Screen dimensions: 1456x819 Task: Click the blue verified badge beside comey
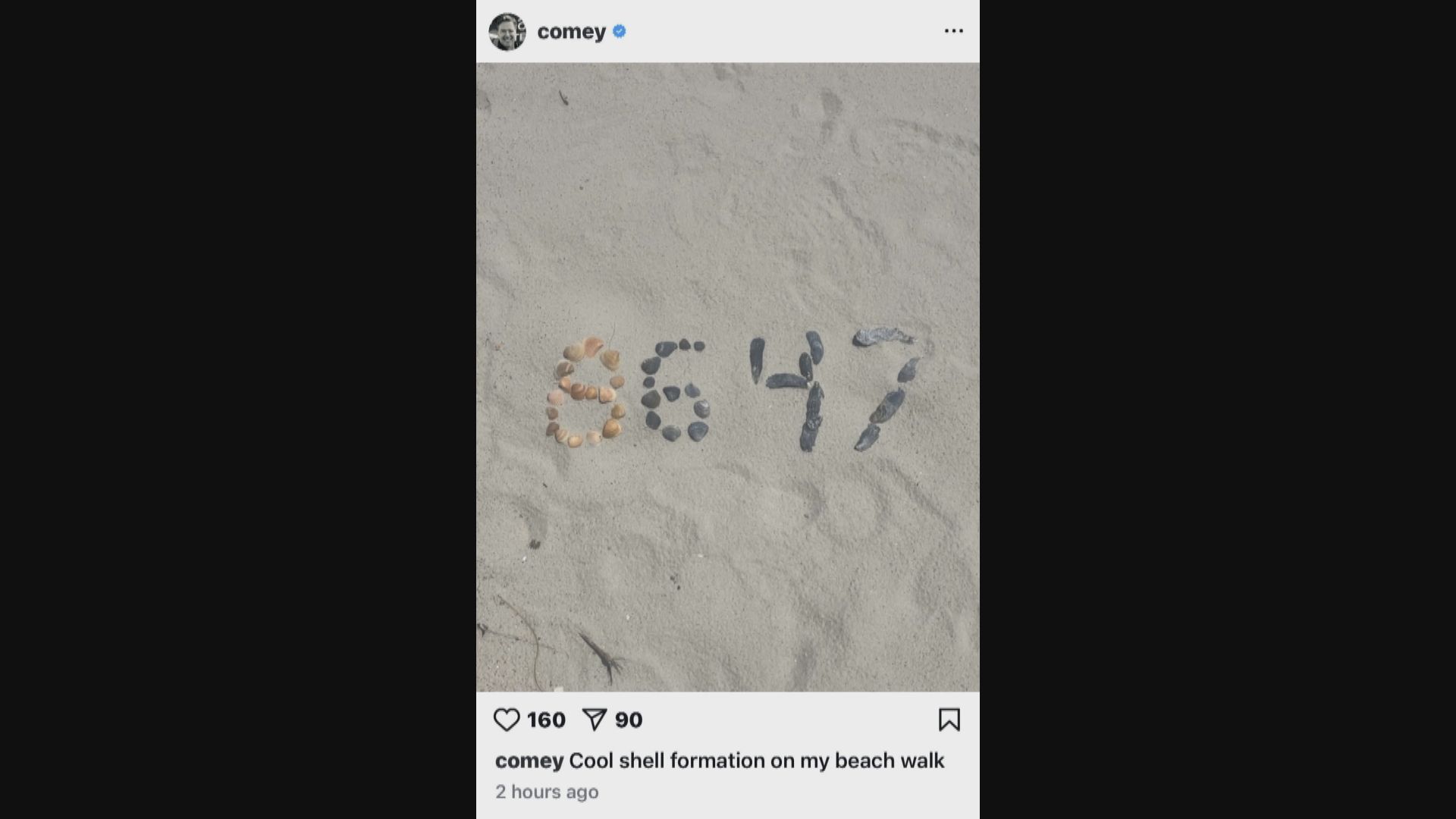(620, 31)
